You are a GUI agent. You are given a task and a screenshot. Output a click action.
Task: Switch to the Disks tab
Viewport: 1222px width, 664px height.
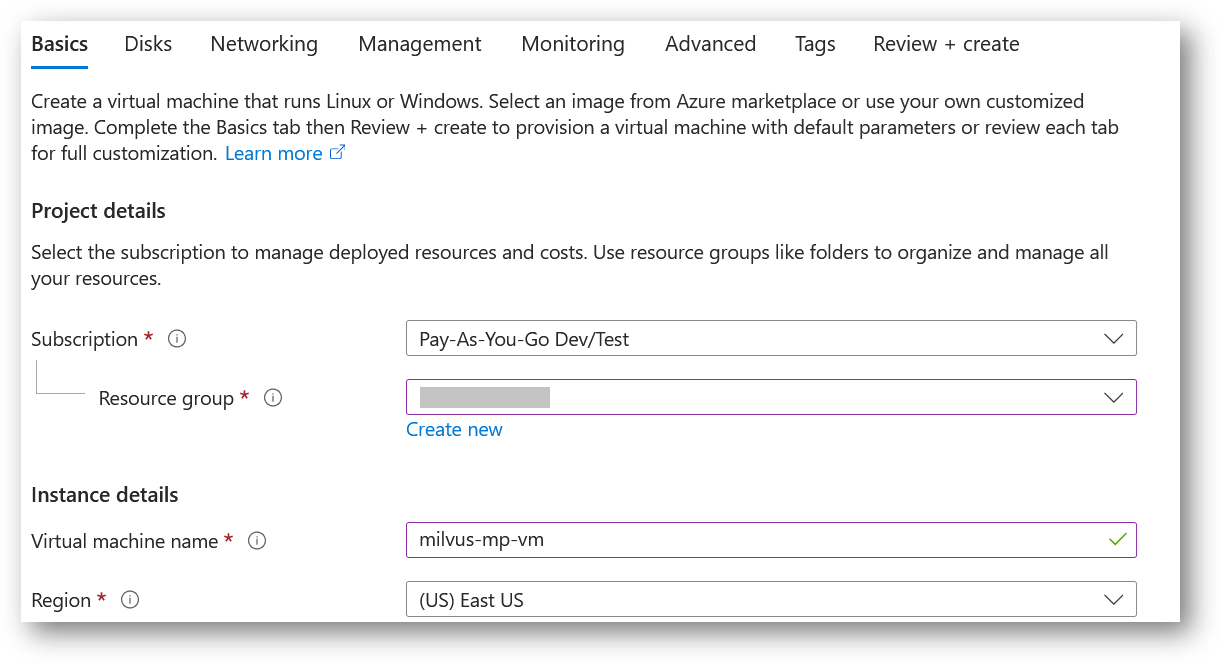click(148, 44)
